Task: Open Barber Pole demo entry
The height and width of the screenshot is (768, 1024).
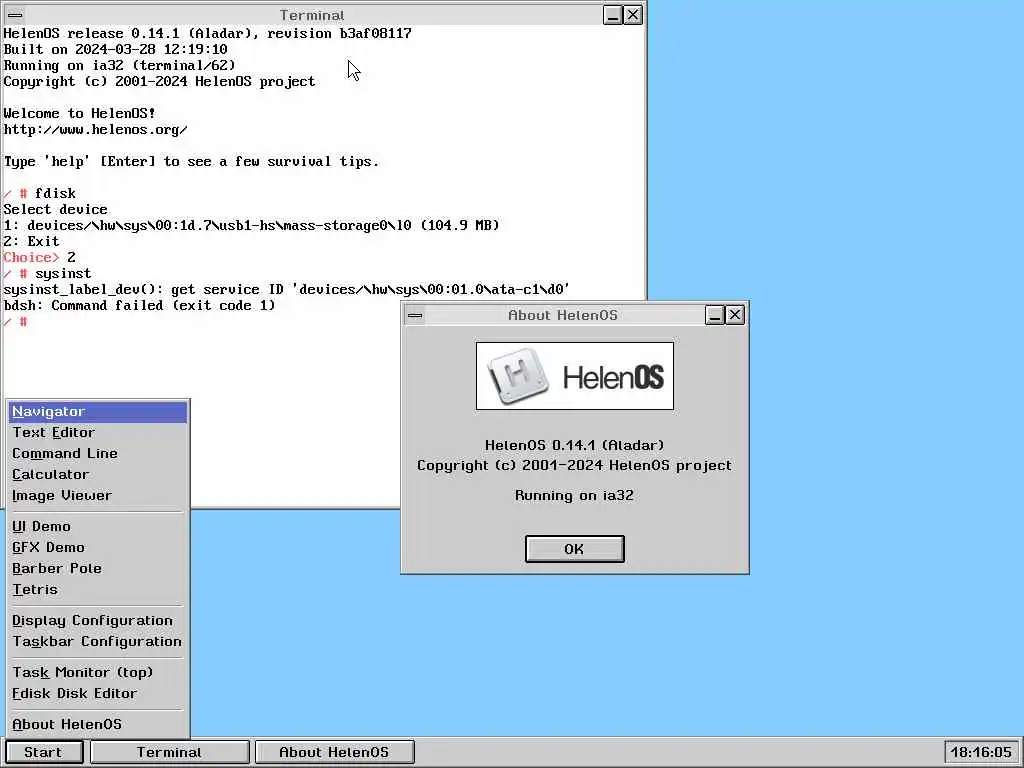Action: (x=98, y=568)
